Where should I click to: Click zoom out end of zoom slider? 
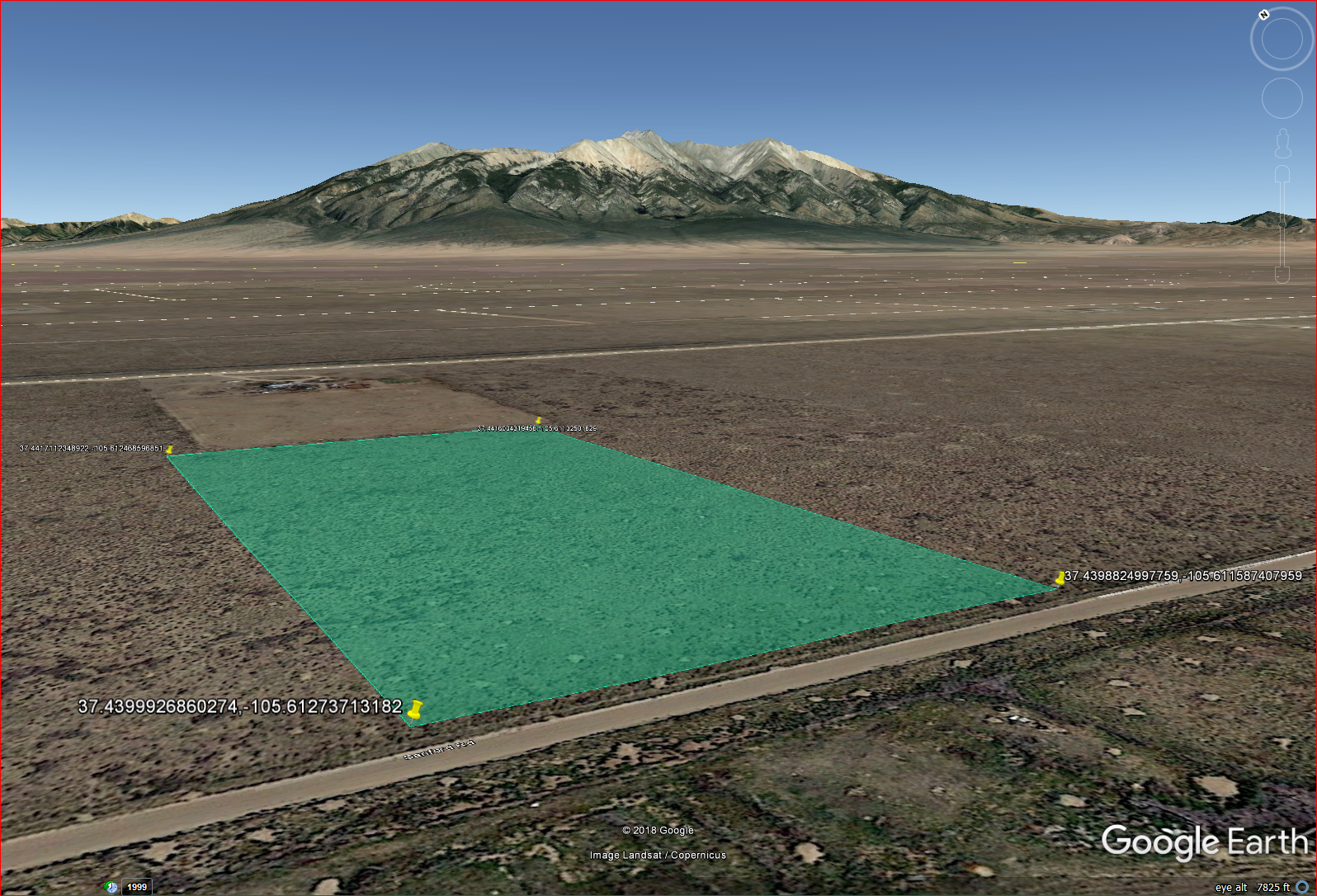pos(1282,274)
